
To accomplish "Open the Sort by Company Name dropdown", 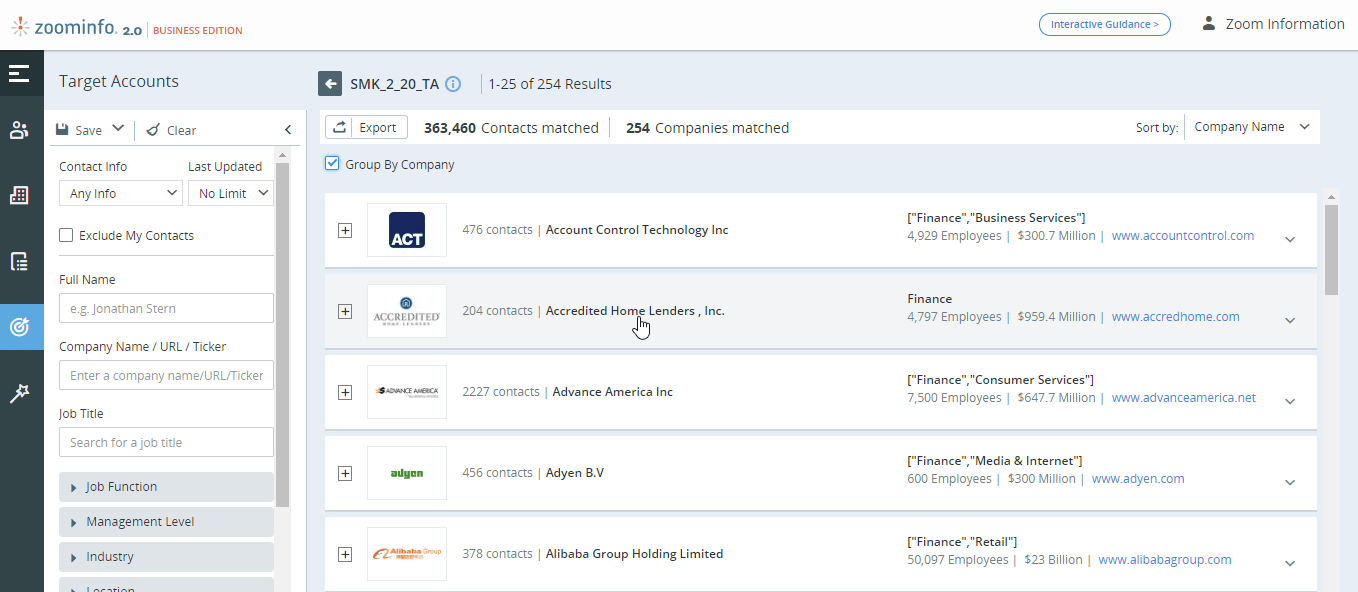I will pos(1250,126).
